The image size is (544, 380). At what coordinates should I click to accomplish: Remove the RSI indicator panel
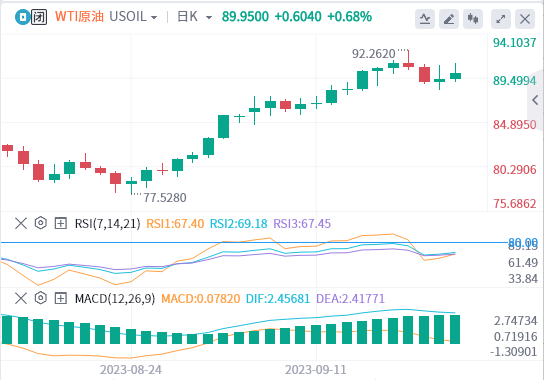click(x=21, y=223)
